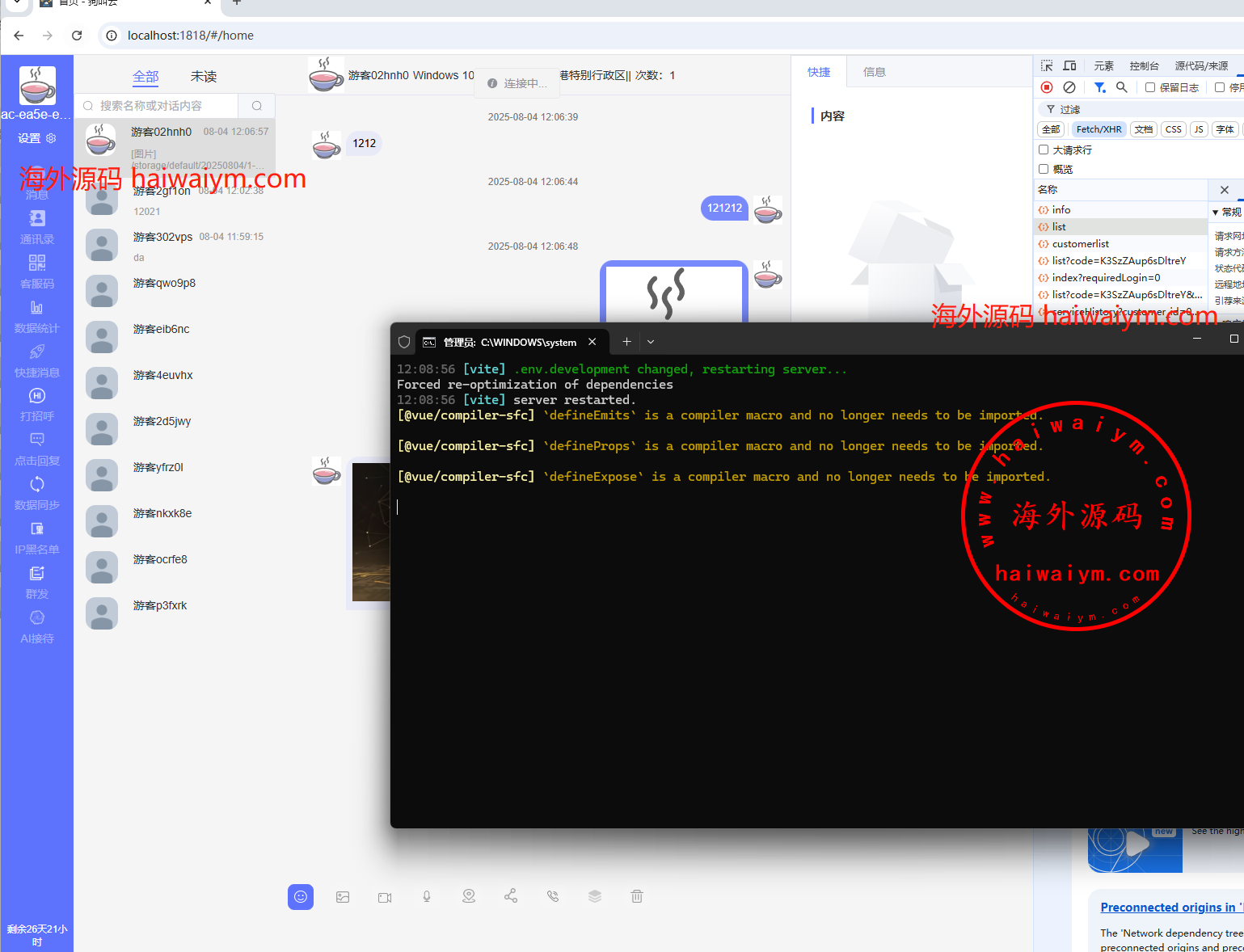Switch to the 信息 tab
The image size is (1244, 952).
point(874,72)
